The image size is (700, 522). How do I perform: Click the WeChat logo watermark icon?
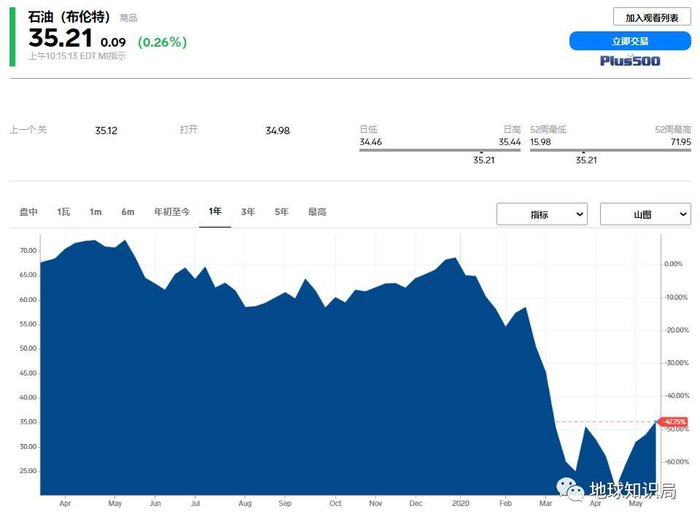click(x=572, y=489)
